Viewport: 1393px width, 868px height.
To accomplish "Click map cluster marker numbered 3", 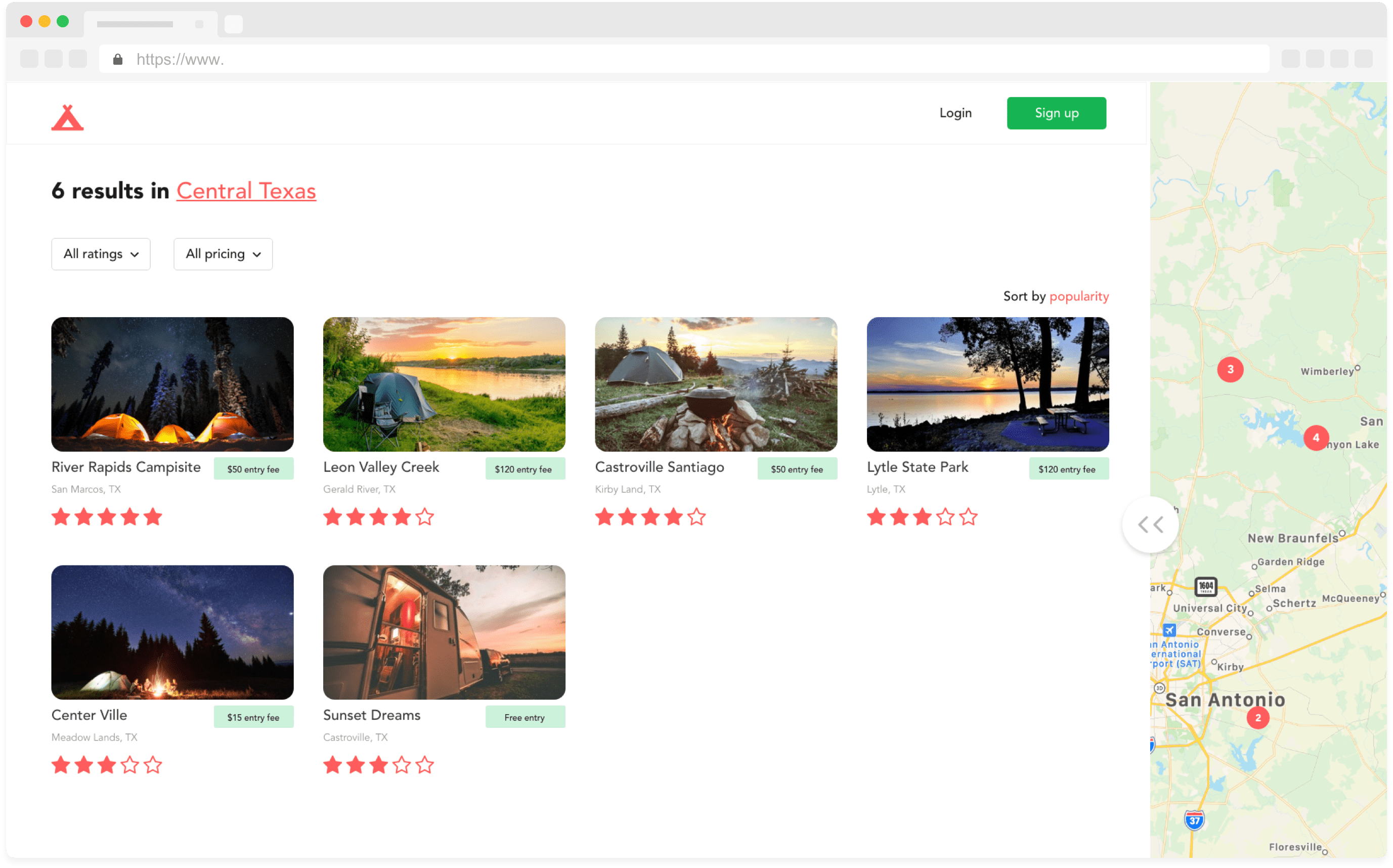I will [x=1230, y=369].
